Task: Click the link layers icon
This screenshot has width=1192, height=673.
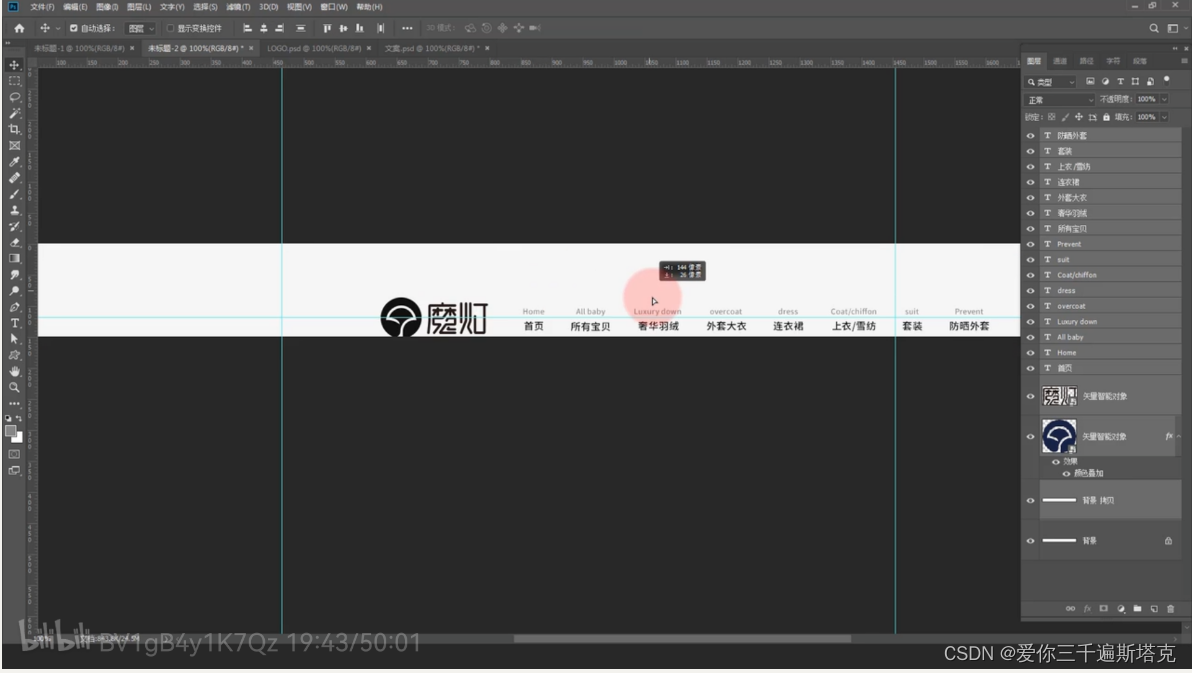Action: point(1070,608)
